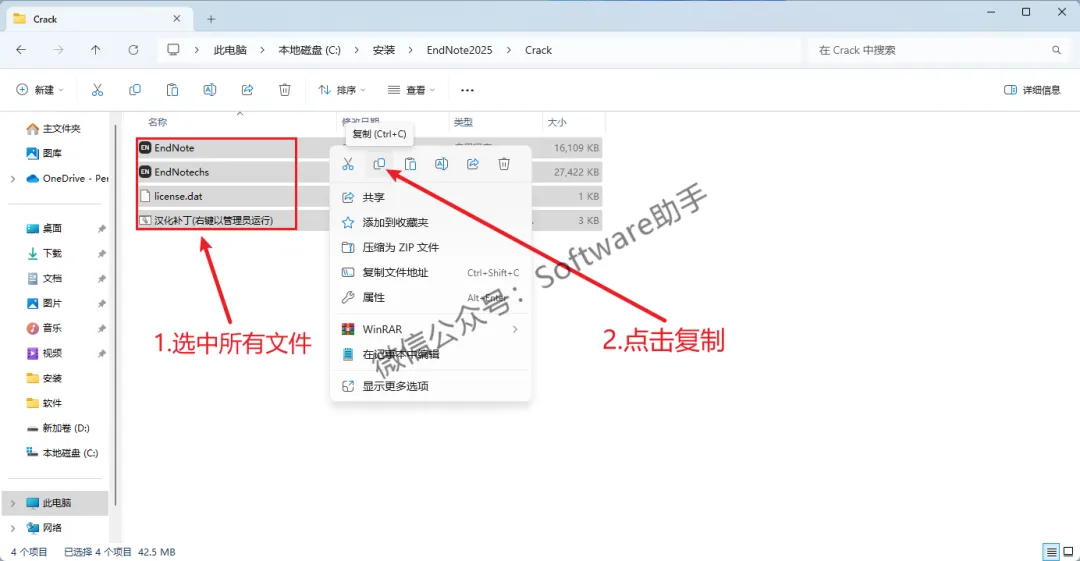This screenshot has height=561, width=1080.
Task: Expand the 此电脑 tree node
Action: pyautogui.click(x=13, y=503)
